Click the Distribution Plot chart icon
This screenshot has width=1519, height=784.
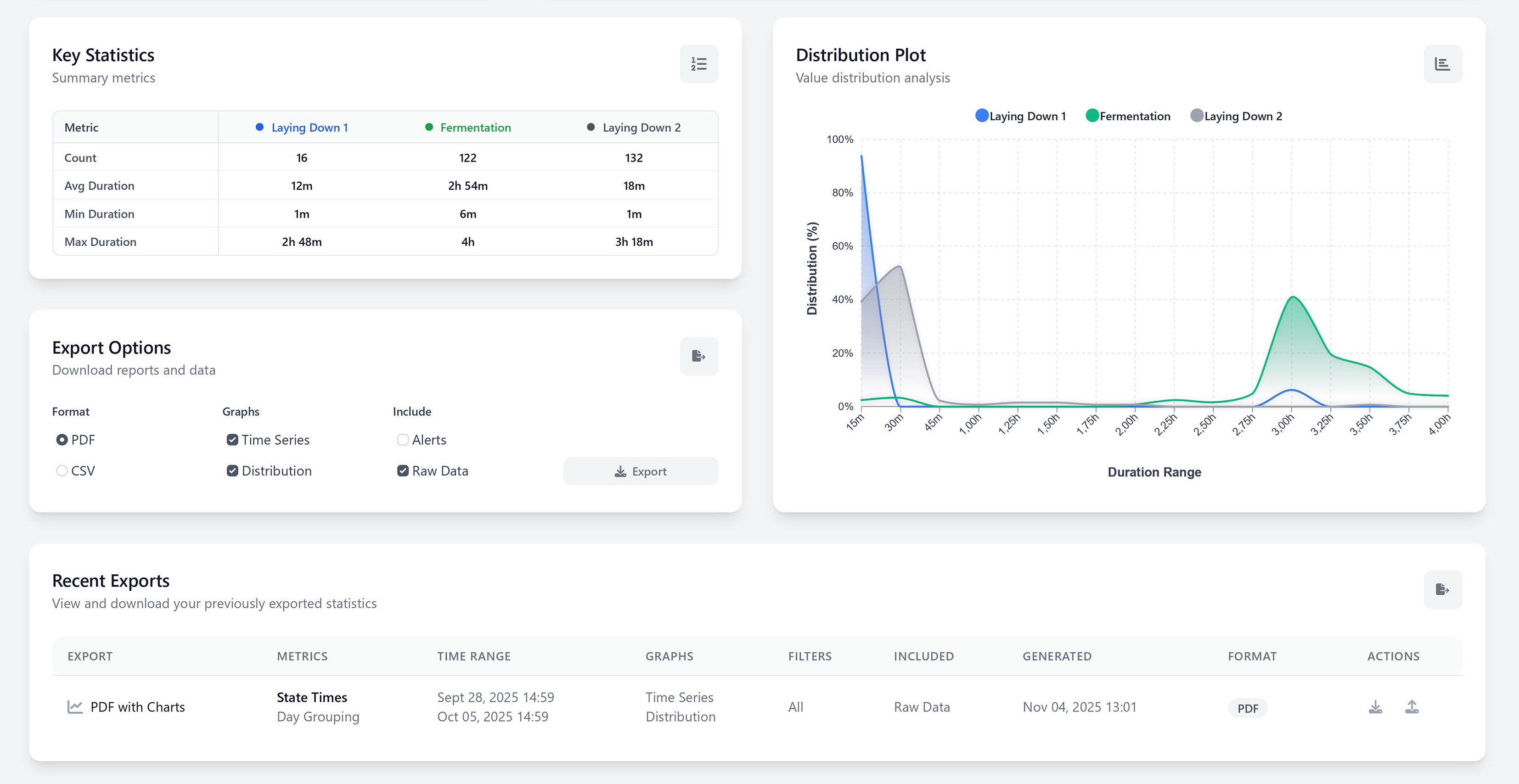pos(1442,64)
